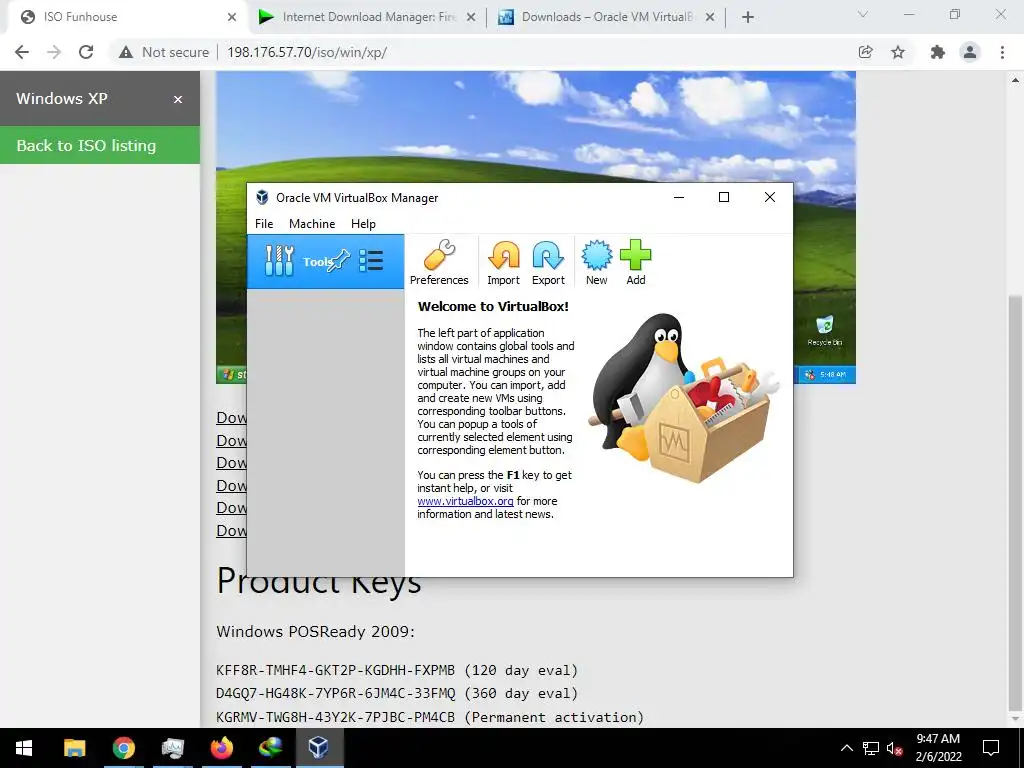Open the Chrome extensions puzzle icon

point(938,52)
